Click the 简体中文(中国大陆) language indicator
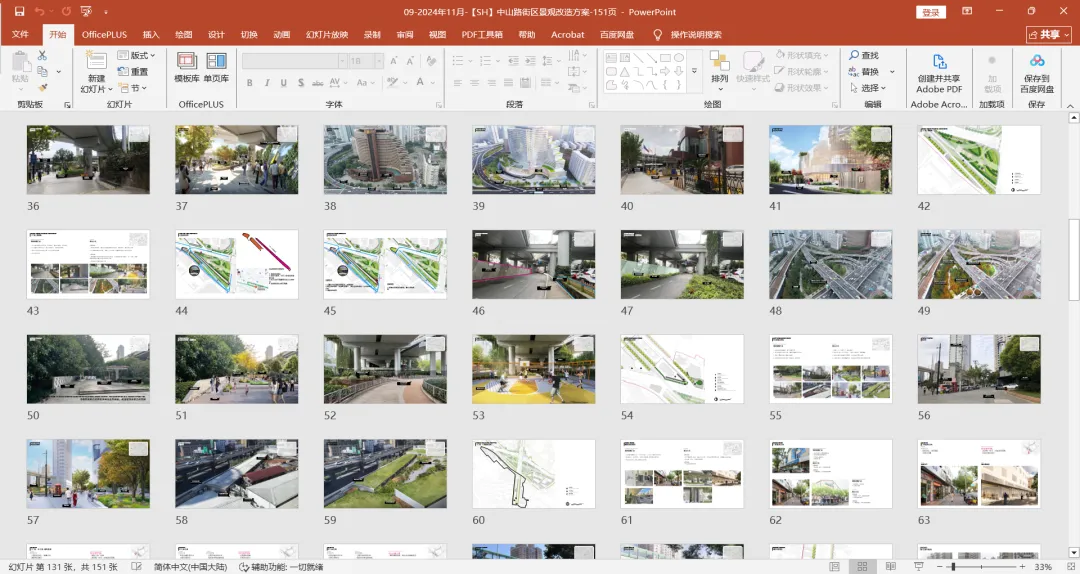 (x=190, y=566)
